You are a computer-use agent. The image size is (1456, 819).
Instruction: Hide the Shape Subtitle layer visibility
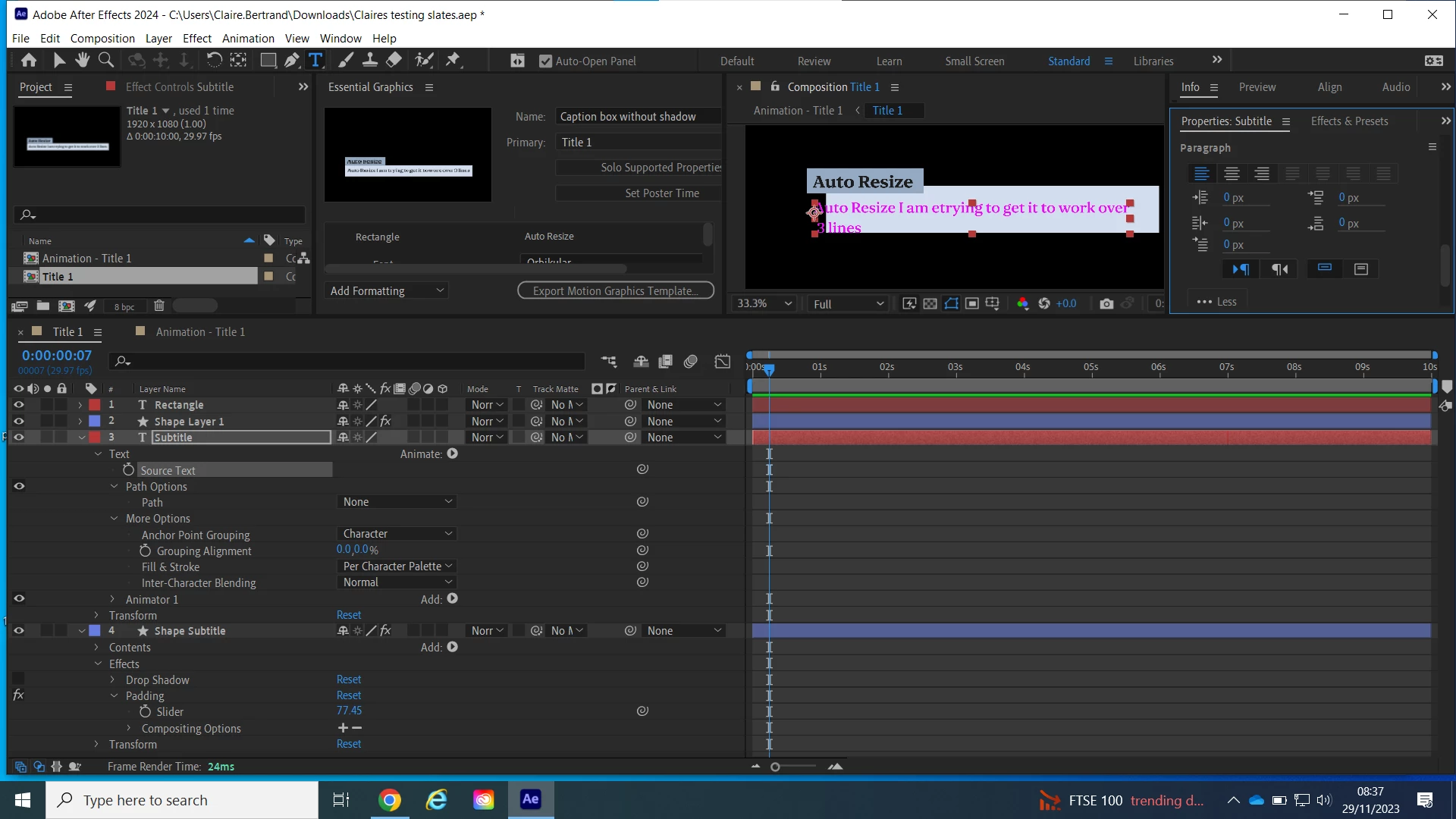point(19,631)
